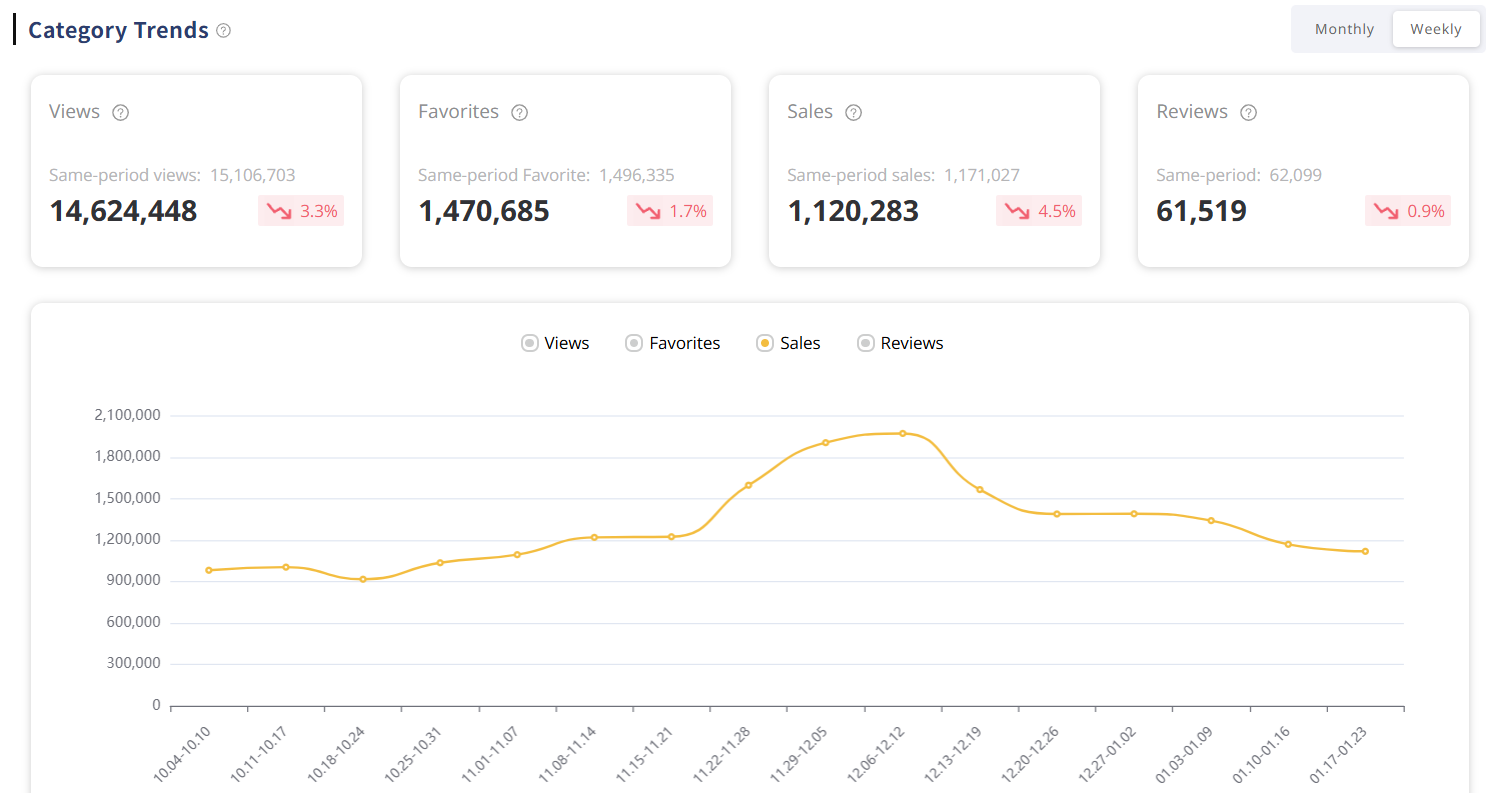Viewport: 1495px width, 793px height.
Task: Click the Favorites 1.7% decline trend badge
Action: coord(670,211)
